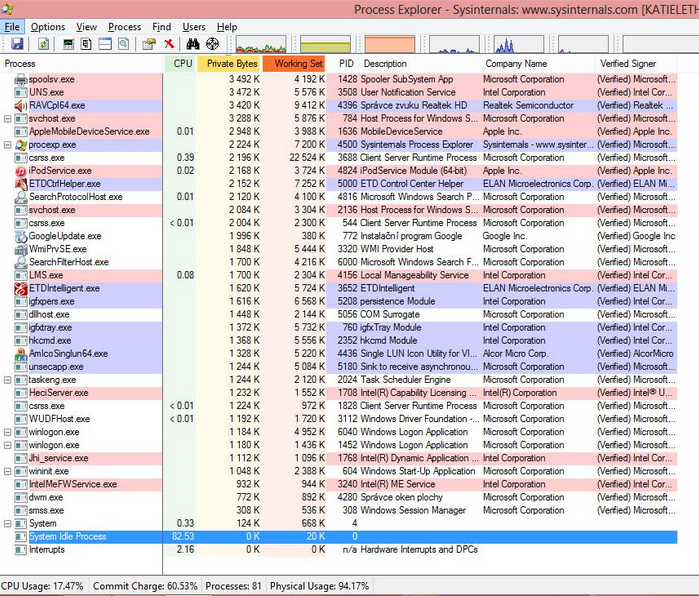Click the 'Commit Charge: 60.53%' status entry

[x=145, y=586]
